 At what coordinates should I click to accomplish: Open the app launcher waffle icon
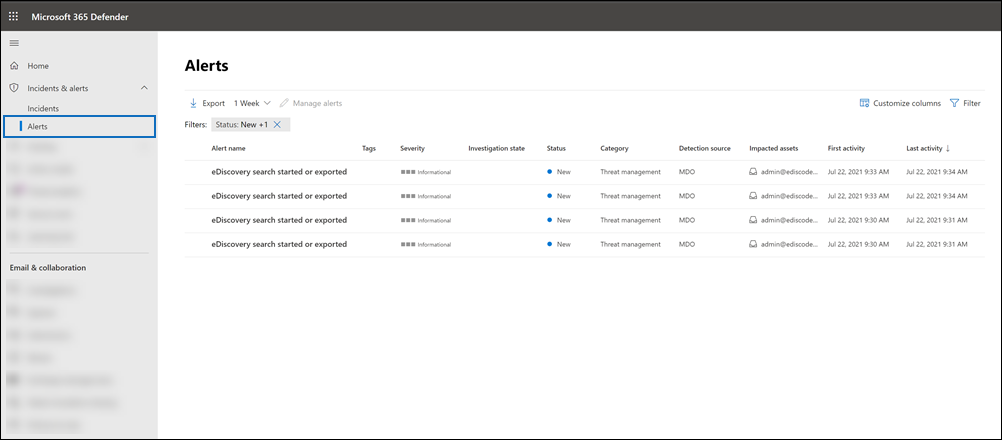tap(14, 17)
